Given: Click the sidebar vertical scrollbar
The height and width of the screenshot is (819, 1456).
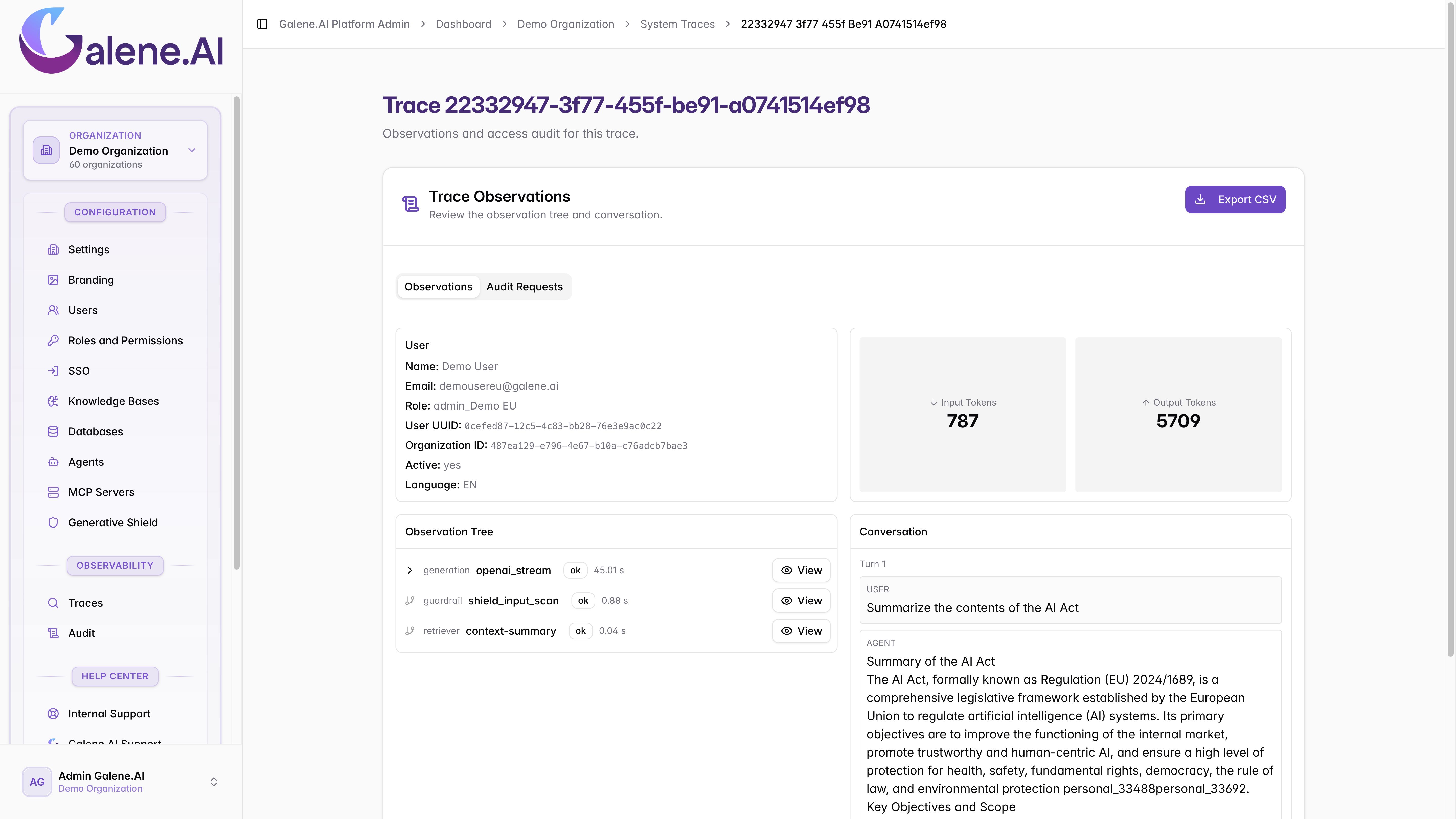Looking at the screenshot, I should coord(236,333).
